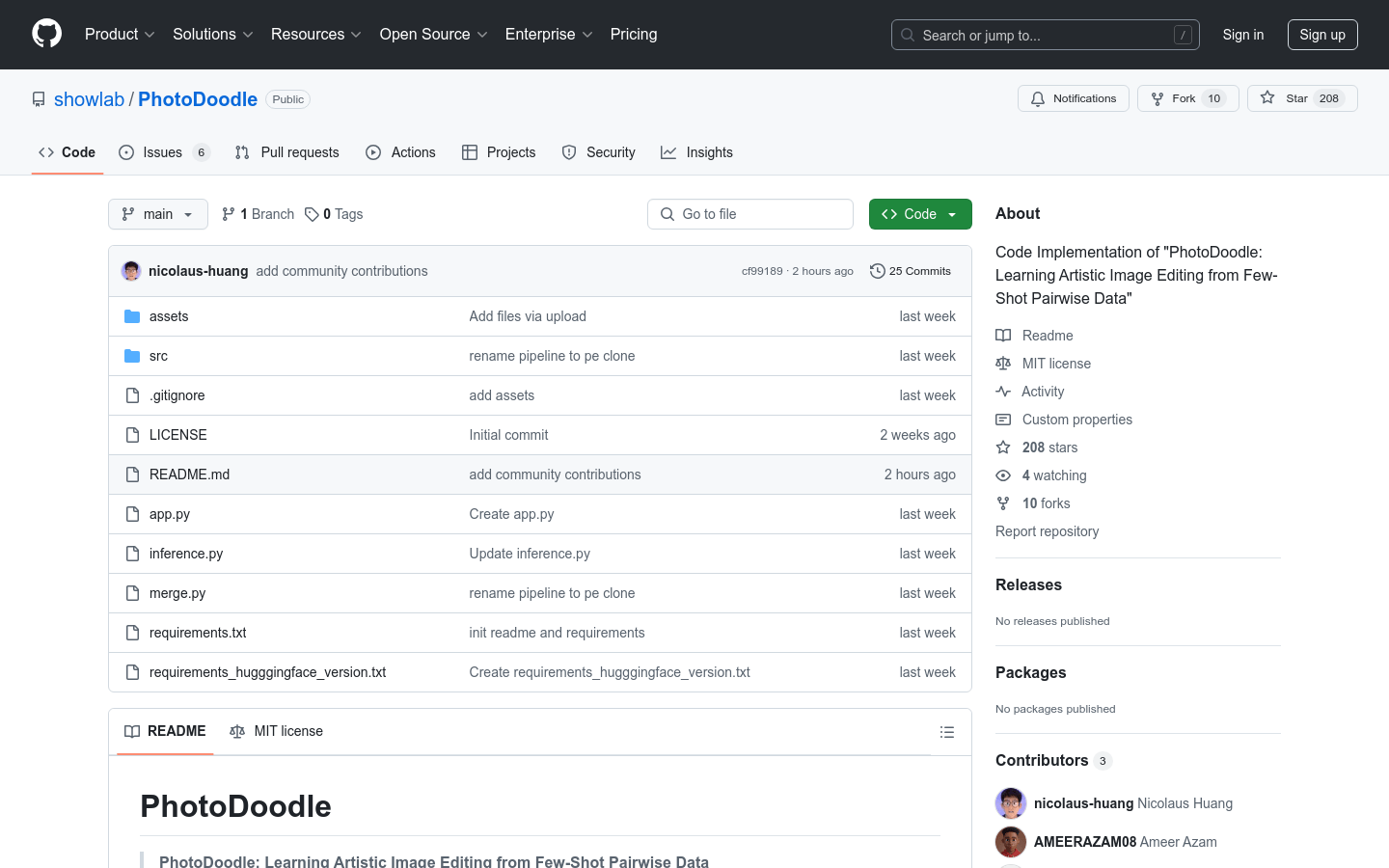The width and height of the screenshot is (1389, 868).
Task: Expand the Open Source menu
Action: click(434, 35)
